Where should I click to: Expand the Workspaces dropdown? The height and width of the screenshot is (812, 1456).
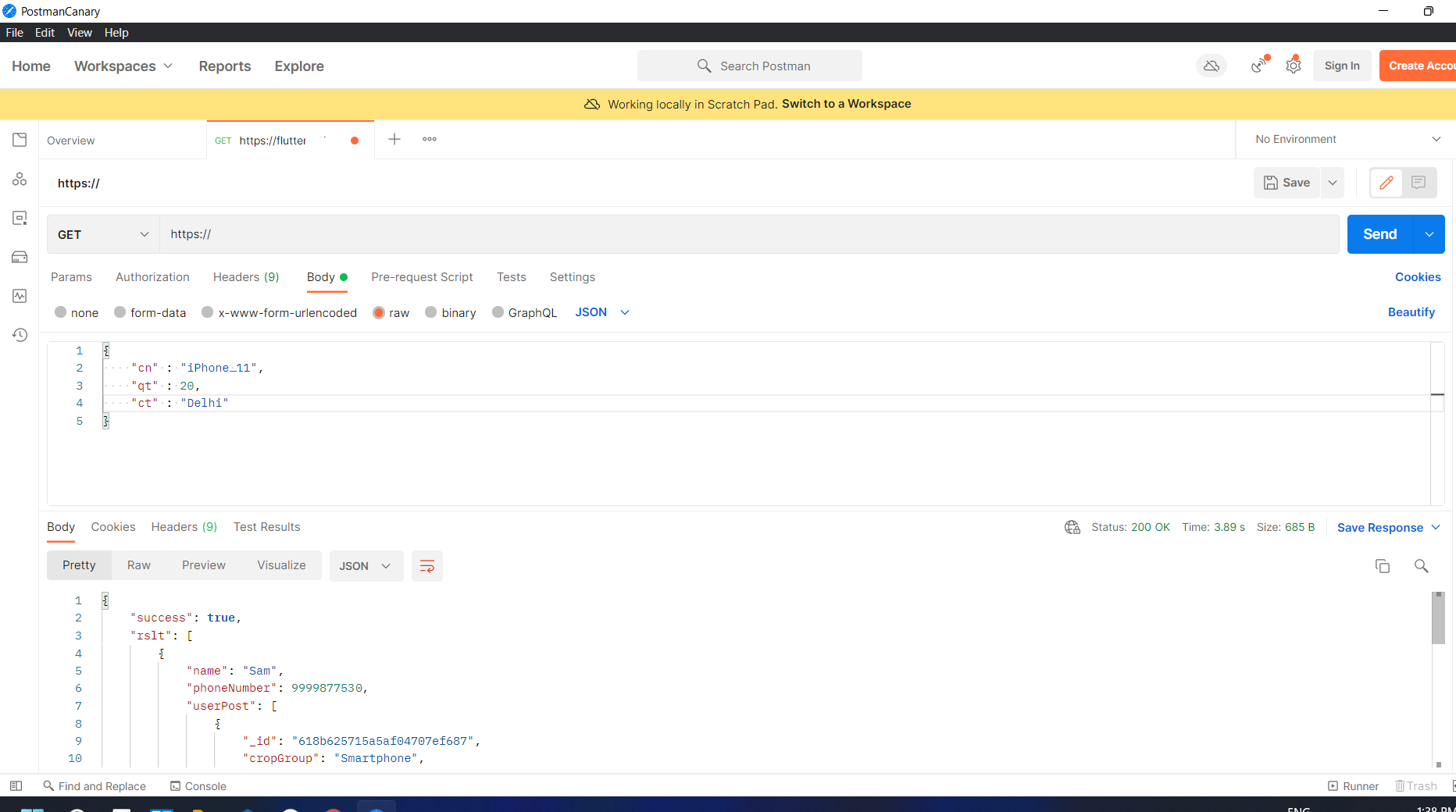[123, 66]
